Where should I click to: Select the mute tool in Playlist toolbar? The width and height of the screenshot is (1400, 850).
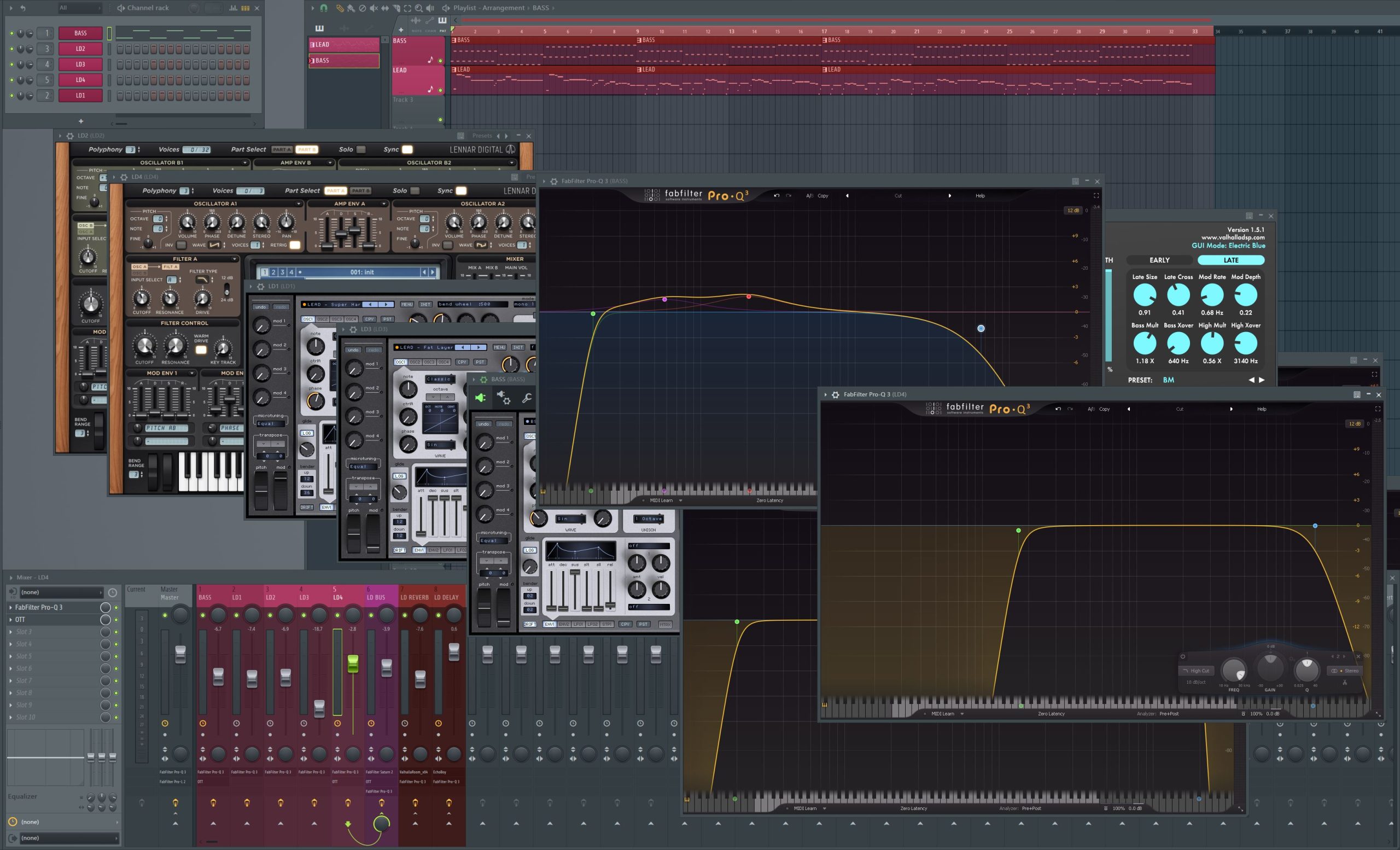point(374,8)
